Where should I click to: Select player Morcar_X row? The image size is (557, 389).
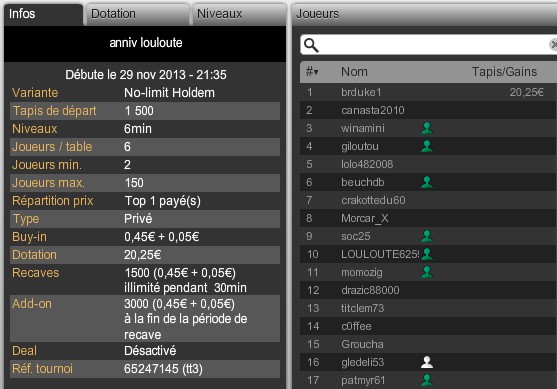point(428,218)
